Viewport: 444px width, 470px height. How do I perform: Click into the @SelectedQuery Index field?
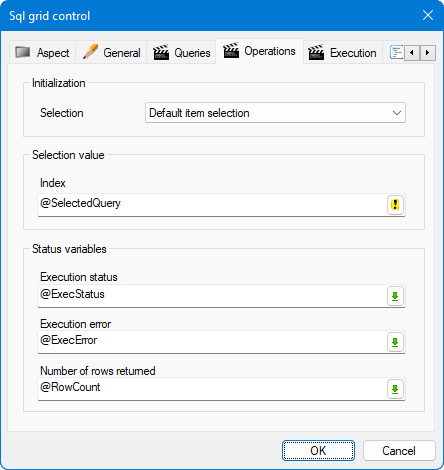[x=212, y=205]
